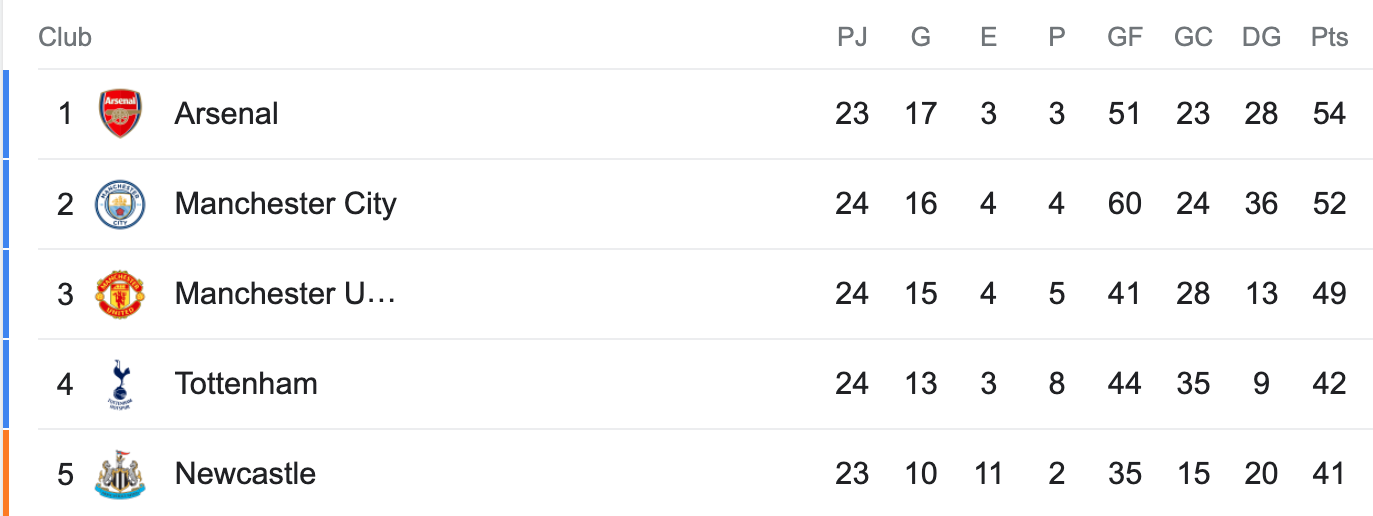Viewport: 1373px width, 516px height.
Task: Click Arsenal's 54 points value
Action: click(x=1329, y=114)
